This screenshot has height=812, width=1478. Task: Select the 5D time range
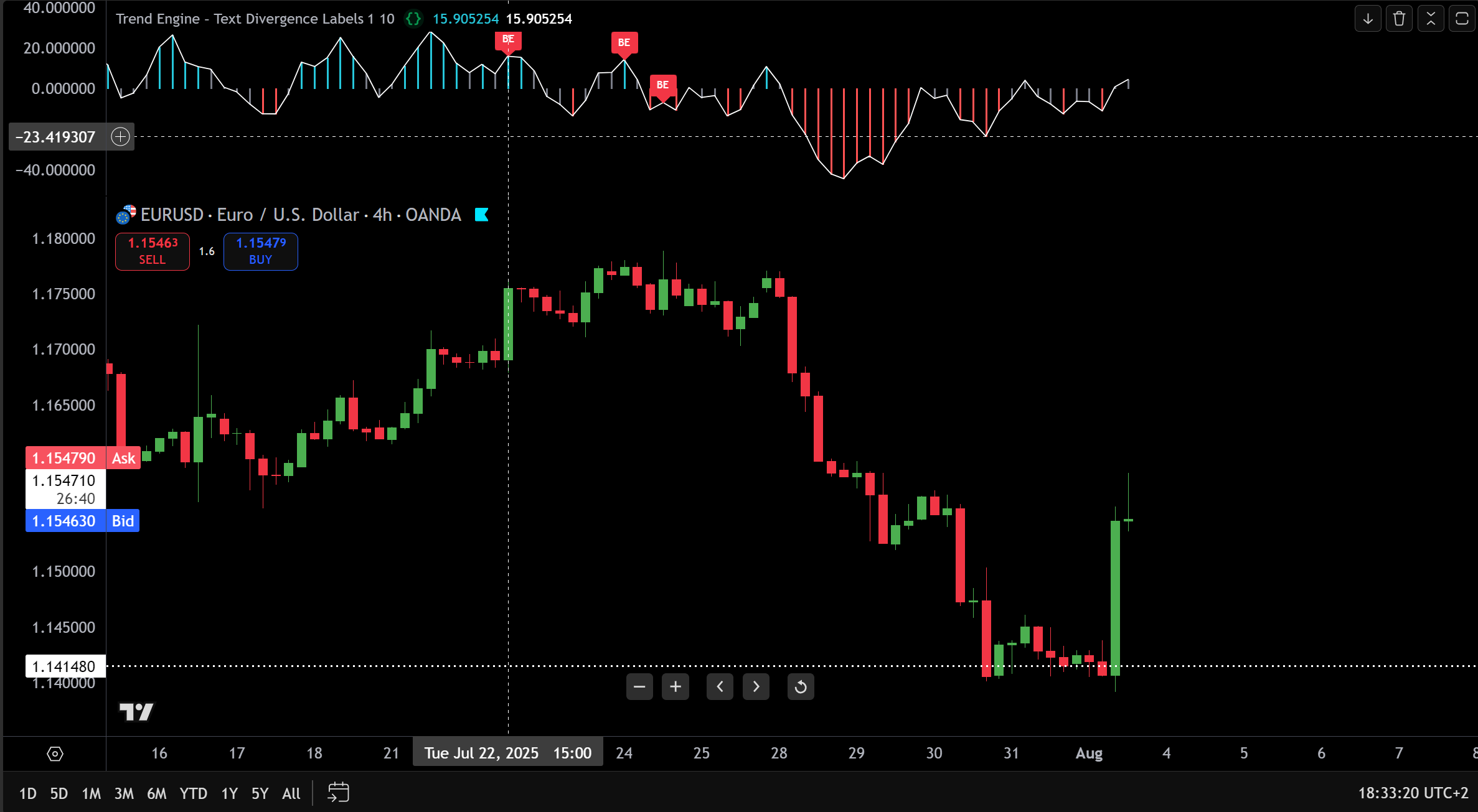[59, 793]
